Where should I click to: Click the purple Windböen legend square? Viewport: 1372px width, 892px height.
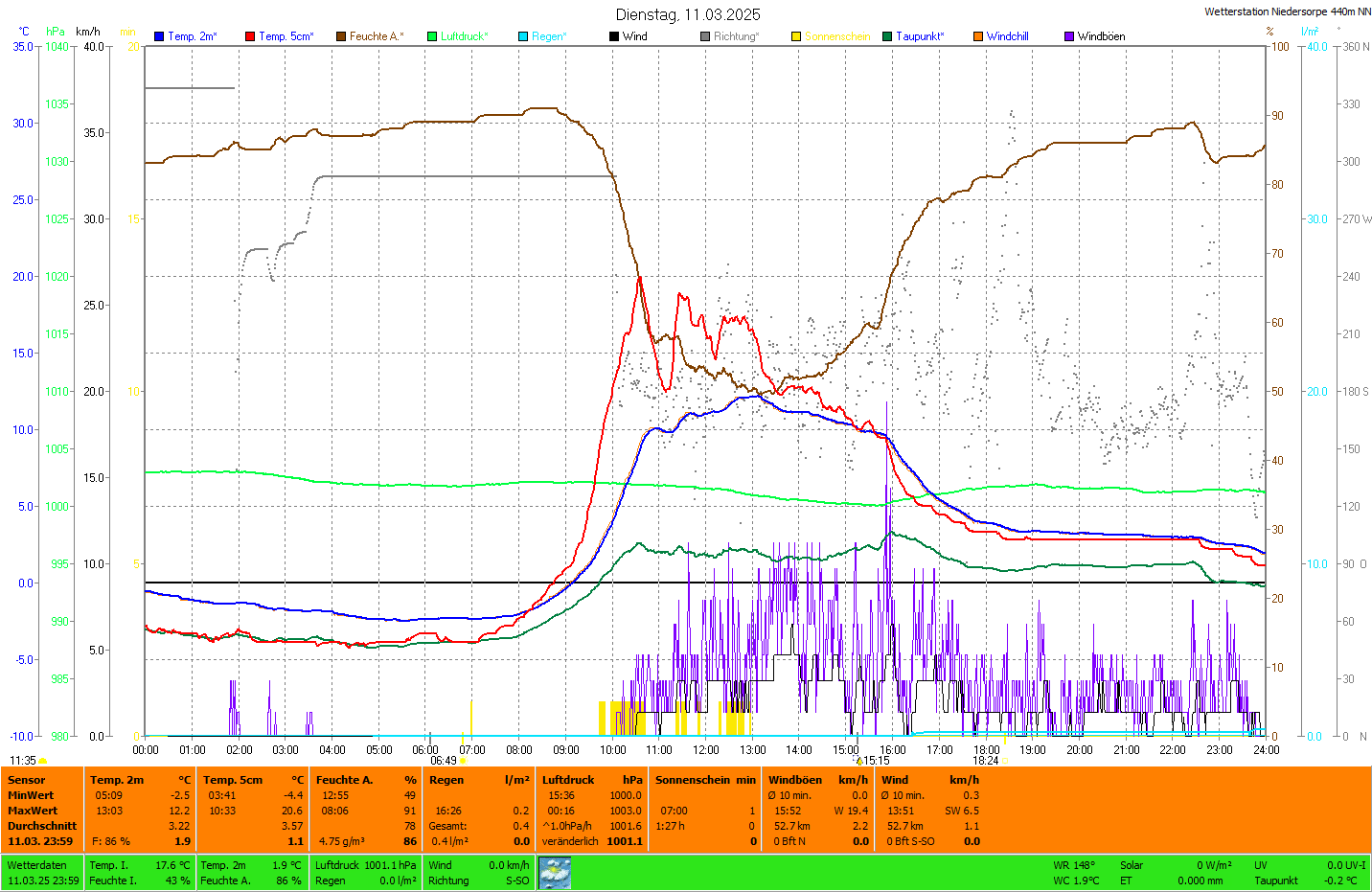coord(1069,36)
